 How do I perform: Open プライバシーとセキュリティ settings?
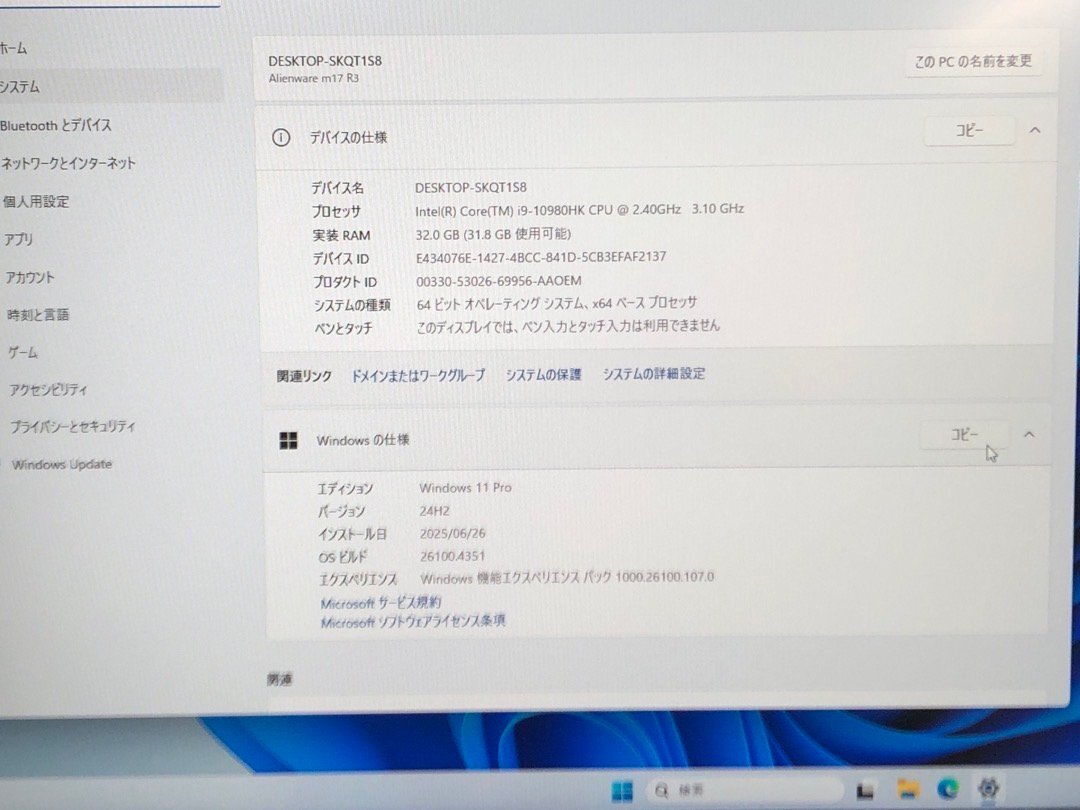[x=73, y=426]
